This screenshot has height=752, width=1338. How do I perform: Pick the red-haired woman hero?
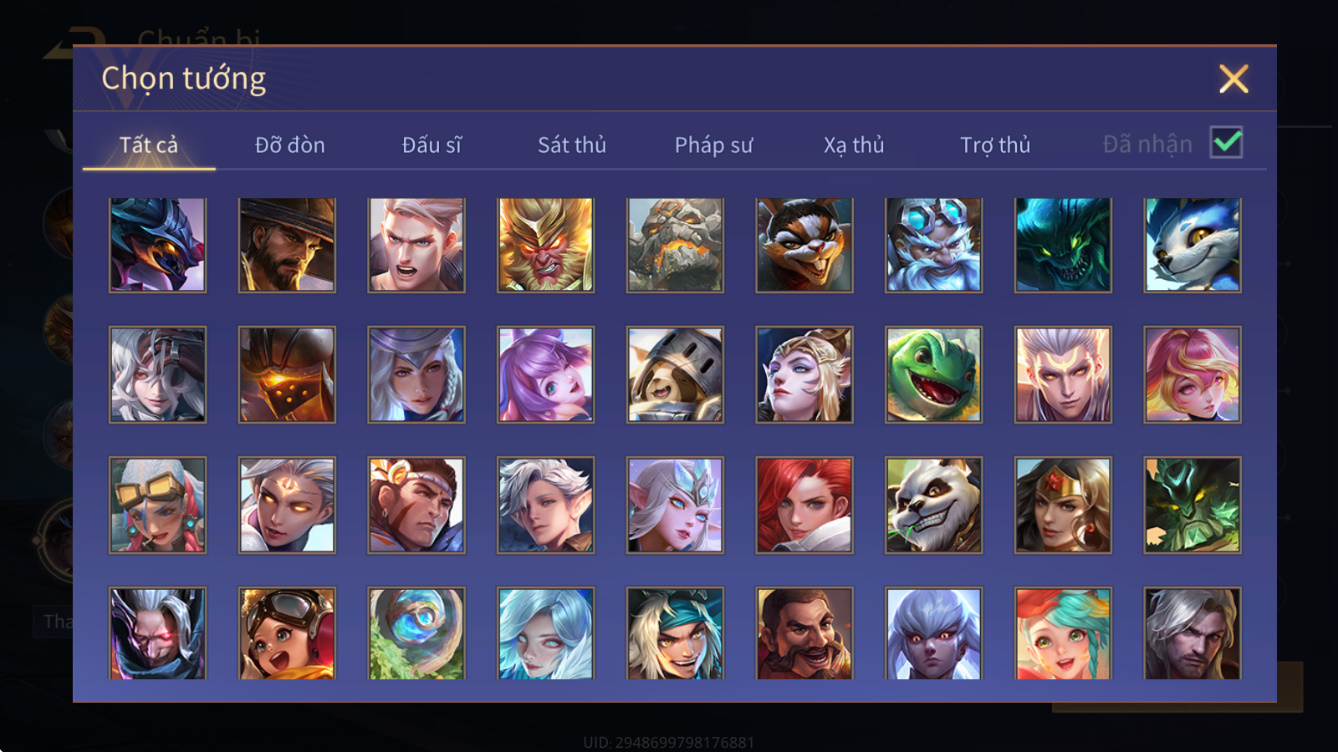coord(804,505)
